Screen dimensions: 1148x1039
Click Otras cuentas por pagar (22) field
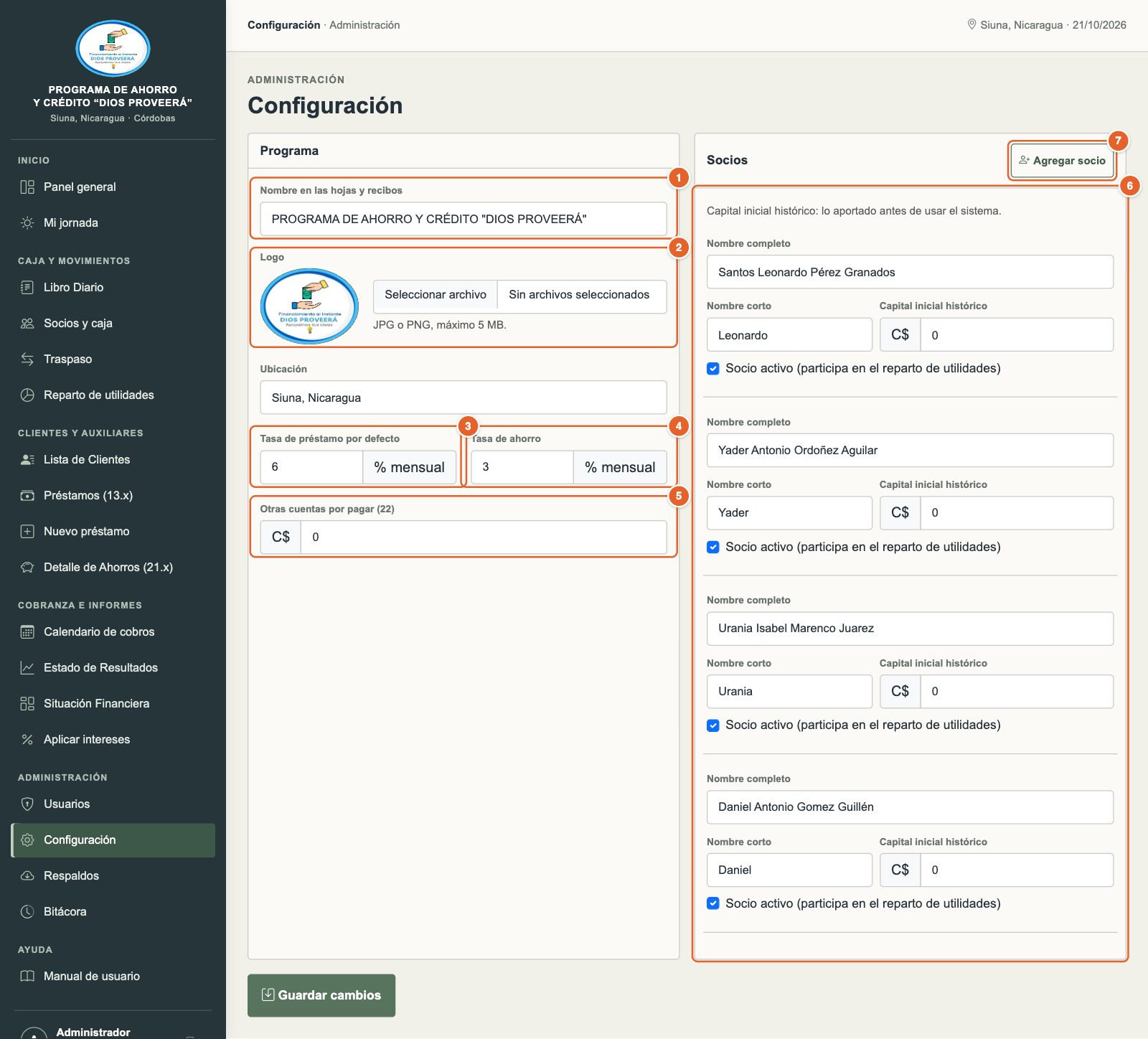(484, 537)
